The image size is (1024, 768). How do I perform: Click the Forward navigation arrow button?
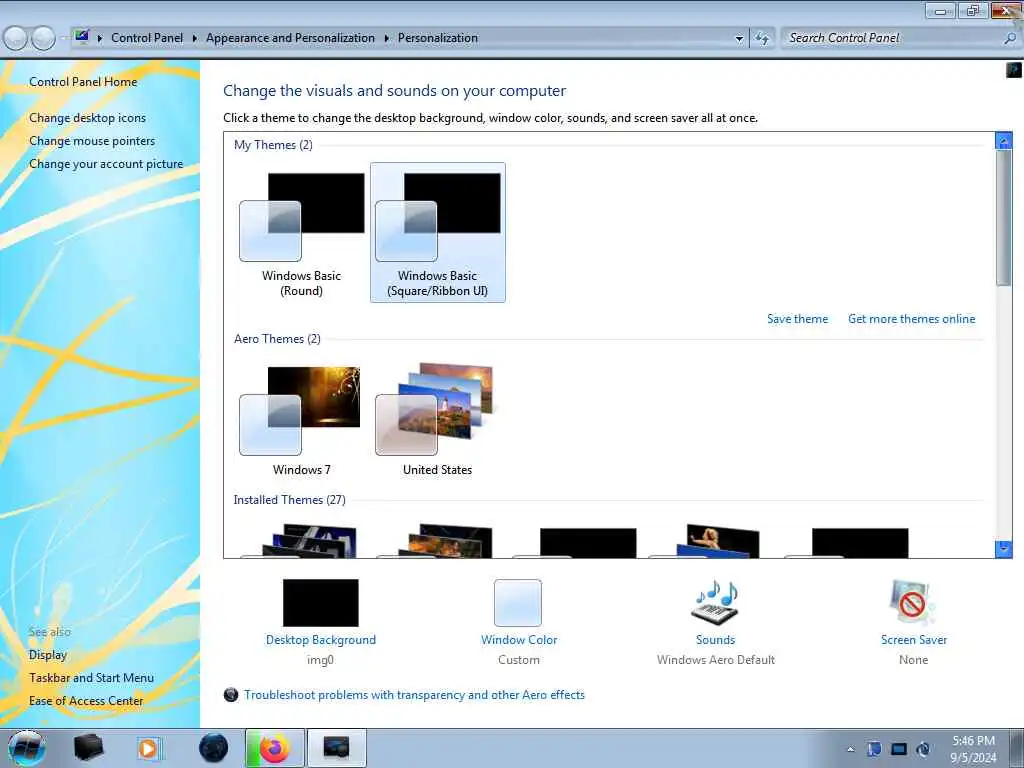click(44, 38)
